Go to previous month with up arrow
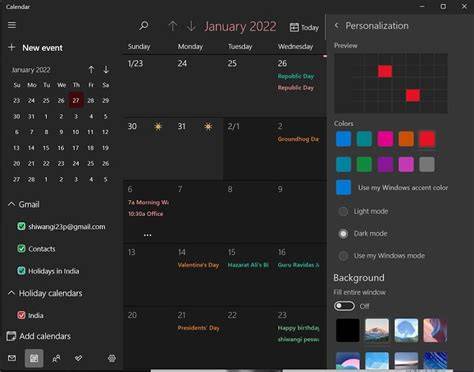The height and width of the screenshot is (372, 474). pos(172,26)
